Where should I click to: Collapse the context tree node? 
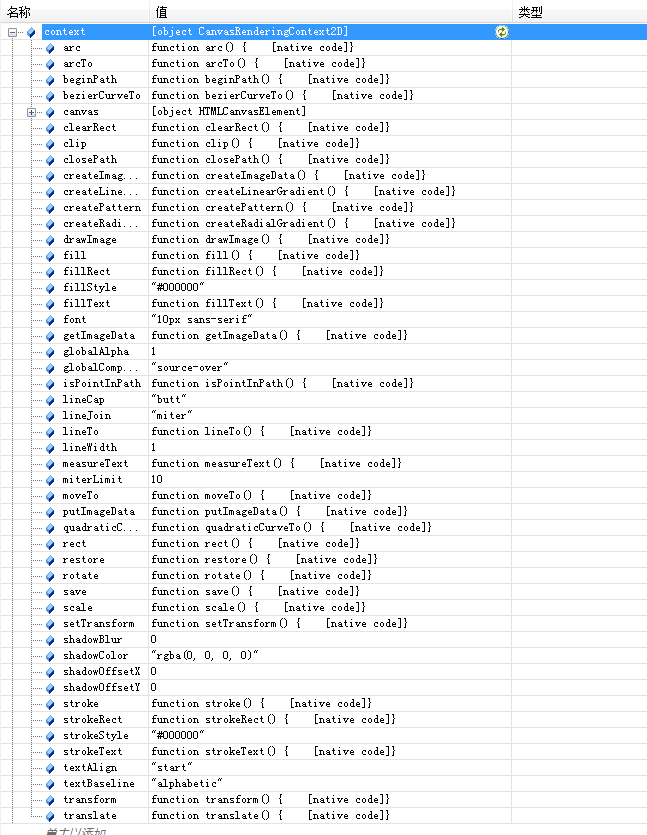(x=12, y=32)
